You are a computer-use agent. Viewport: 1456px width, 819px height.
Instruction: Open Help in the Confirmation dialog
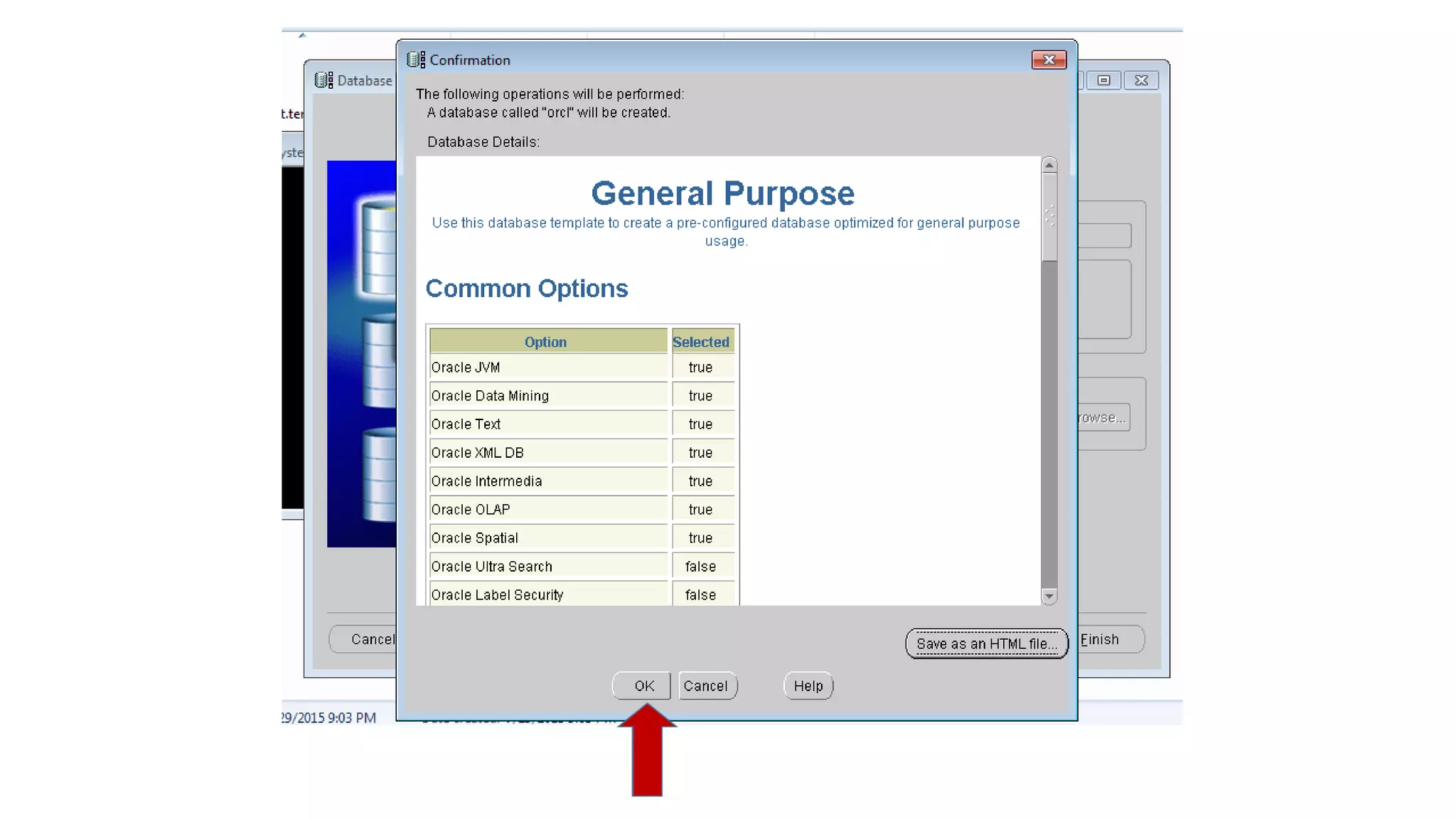pos(808,686)
